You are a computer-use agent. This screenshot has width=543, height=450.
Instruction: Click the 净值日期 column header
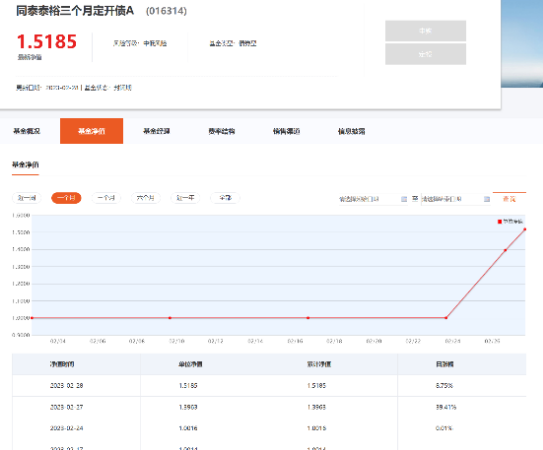[x=62, y=364]
